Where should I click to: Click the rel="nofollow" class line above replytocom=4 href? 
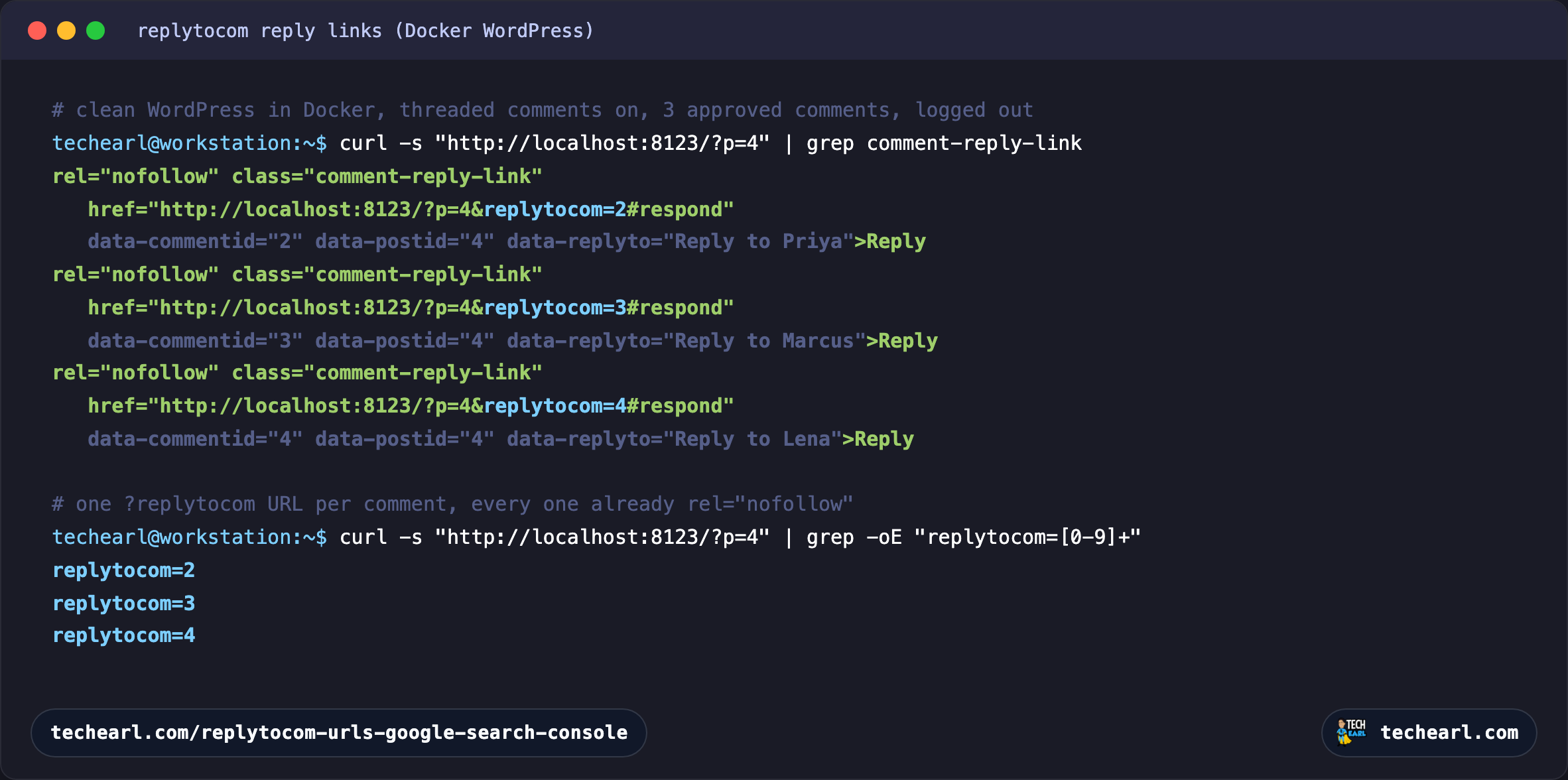click(297, 373)
